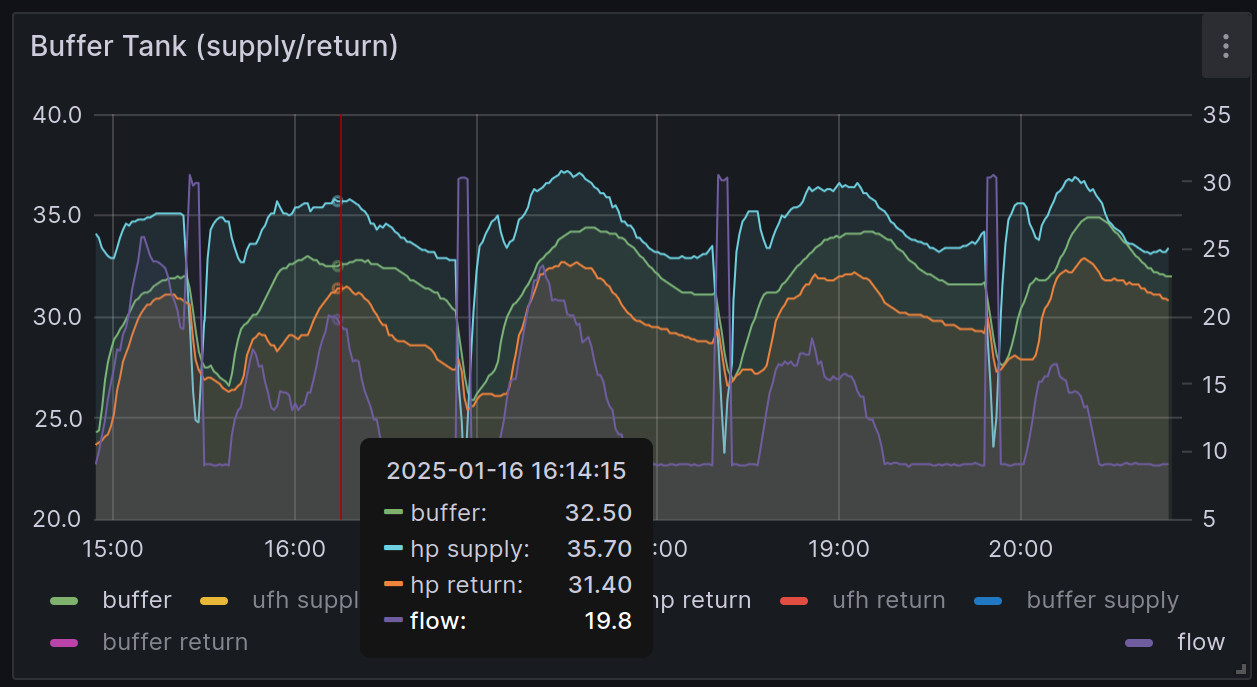
Task: Click the magenta buffer return color swatch
Action: [x=64, y=642]
